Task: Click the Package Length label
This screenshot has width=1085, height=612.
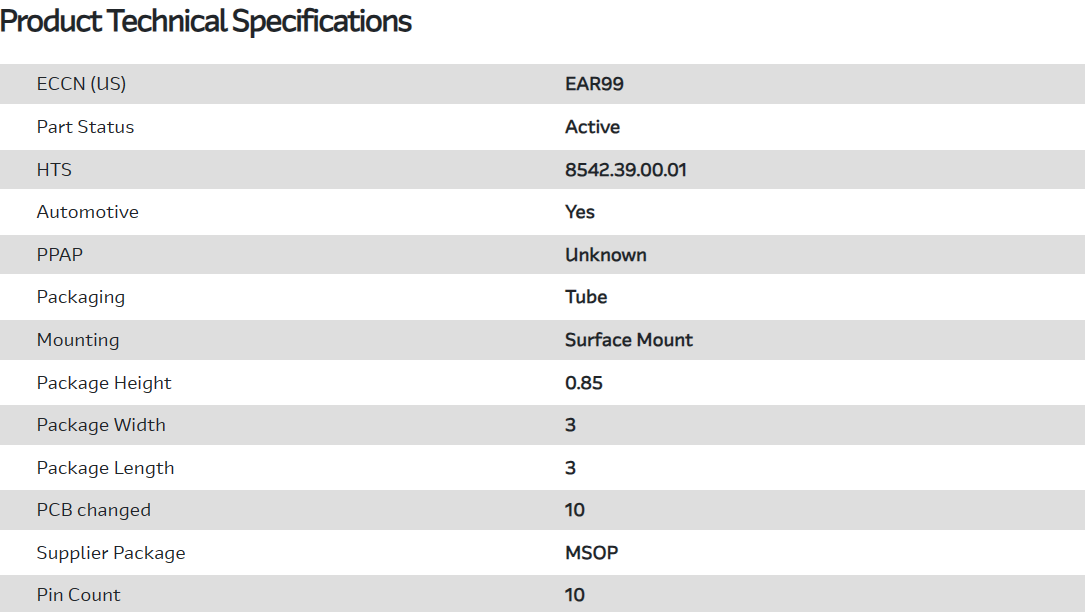Action: [105, 468]
